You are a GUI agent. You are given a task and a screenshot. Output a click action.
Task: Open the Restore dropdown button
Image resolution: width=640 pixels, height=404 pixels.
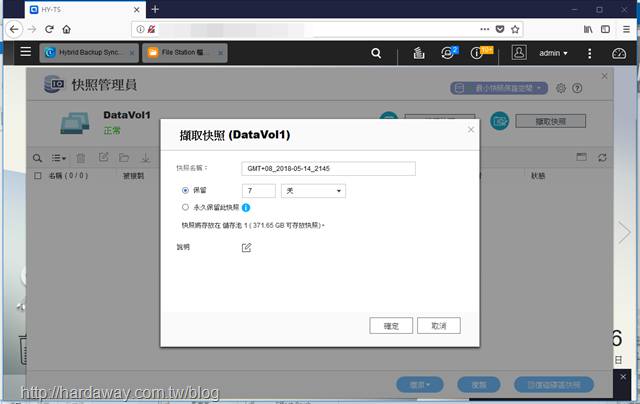420,384
